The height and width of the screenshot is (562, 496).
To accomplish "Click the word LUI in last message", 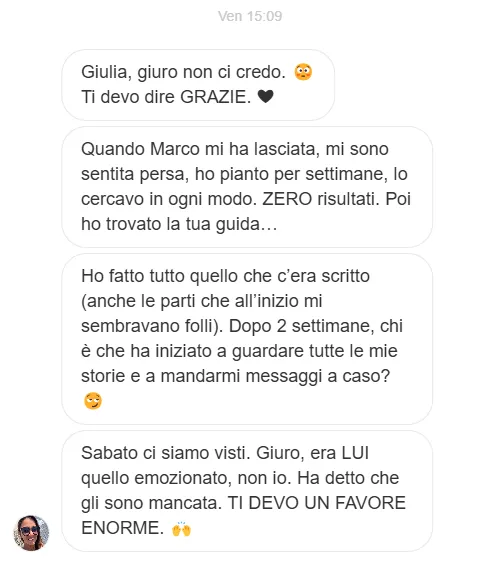I will 355,453.
